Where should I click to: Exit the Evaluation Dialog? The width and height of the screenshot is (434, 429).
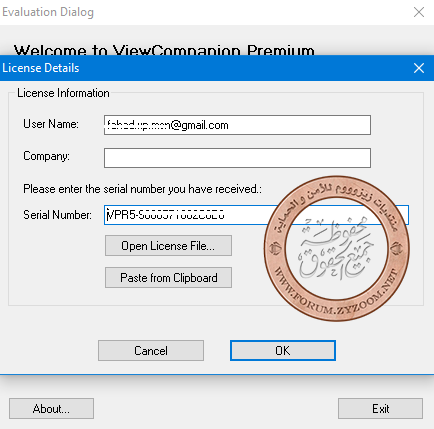pos(380,408)
